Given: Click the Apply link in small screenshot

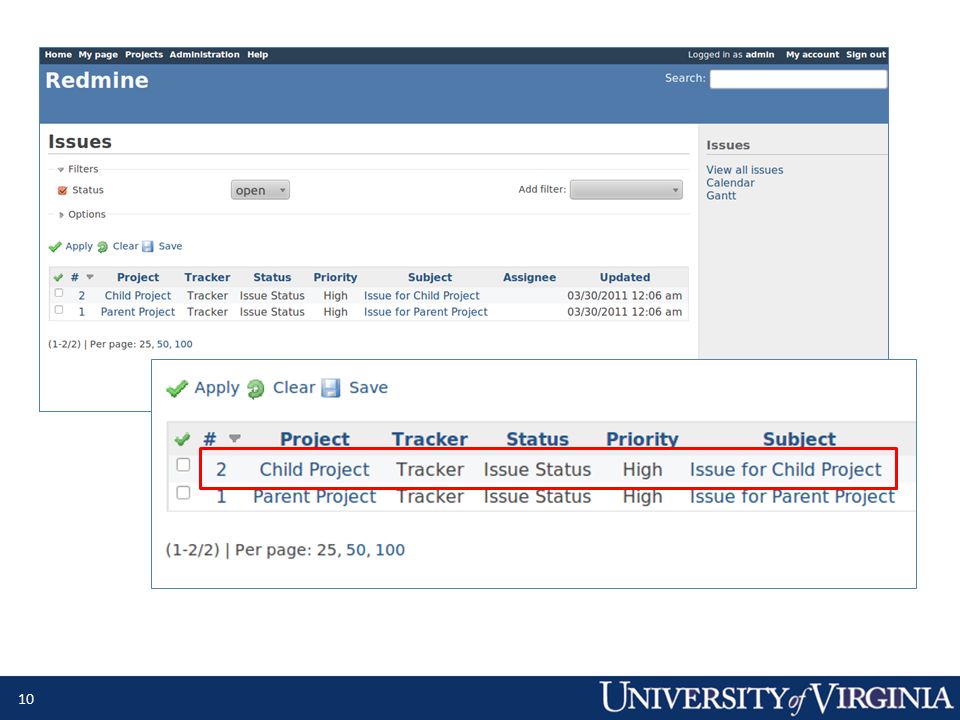Looking at the screenshot, I should 79,246.
